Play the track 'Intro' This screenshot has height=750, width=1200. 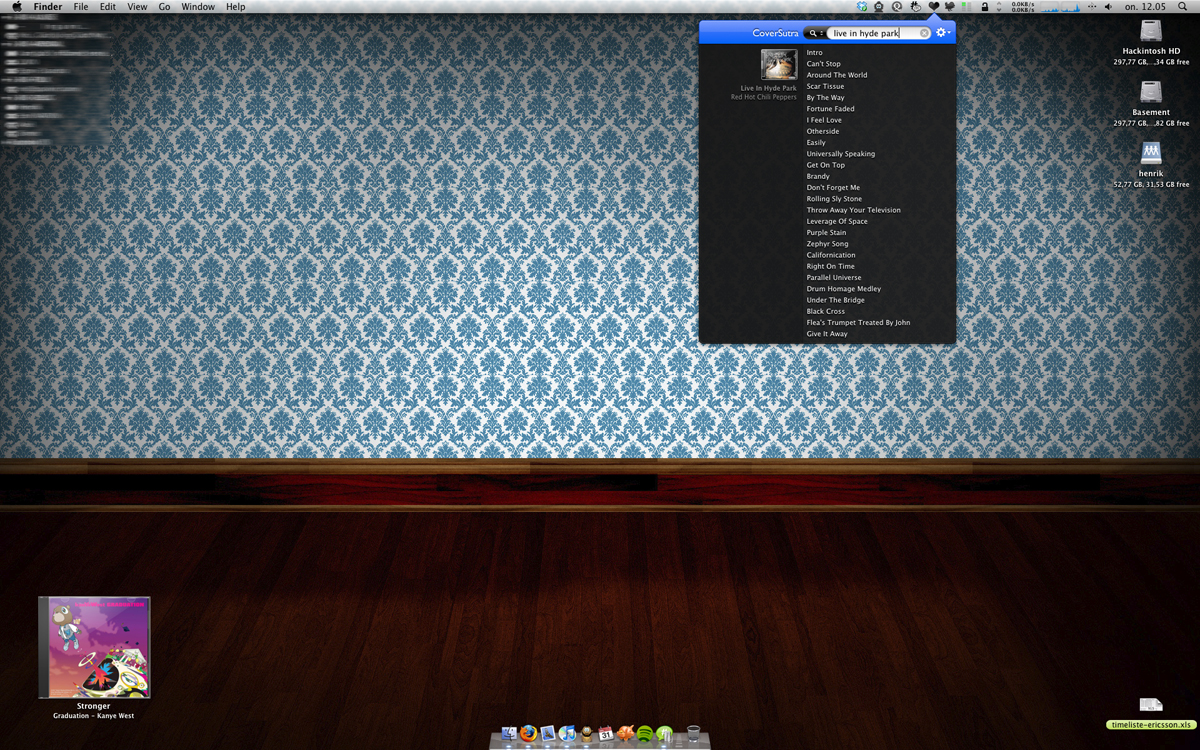tap(815, 52)
